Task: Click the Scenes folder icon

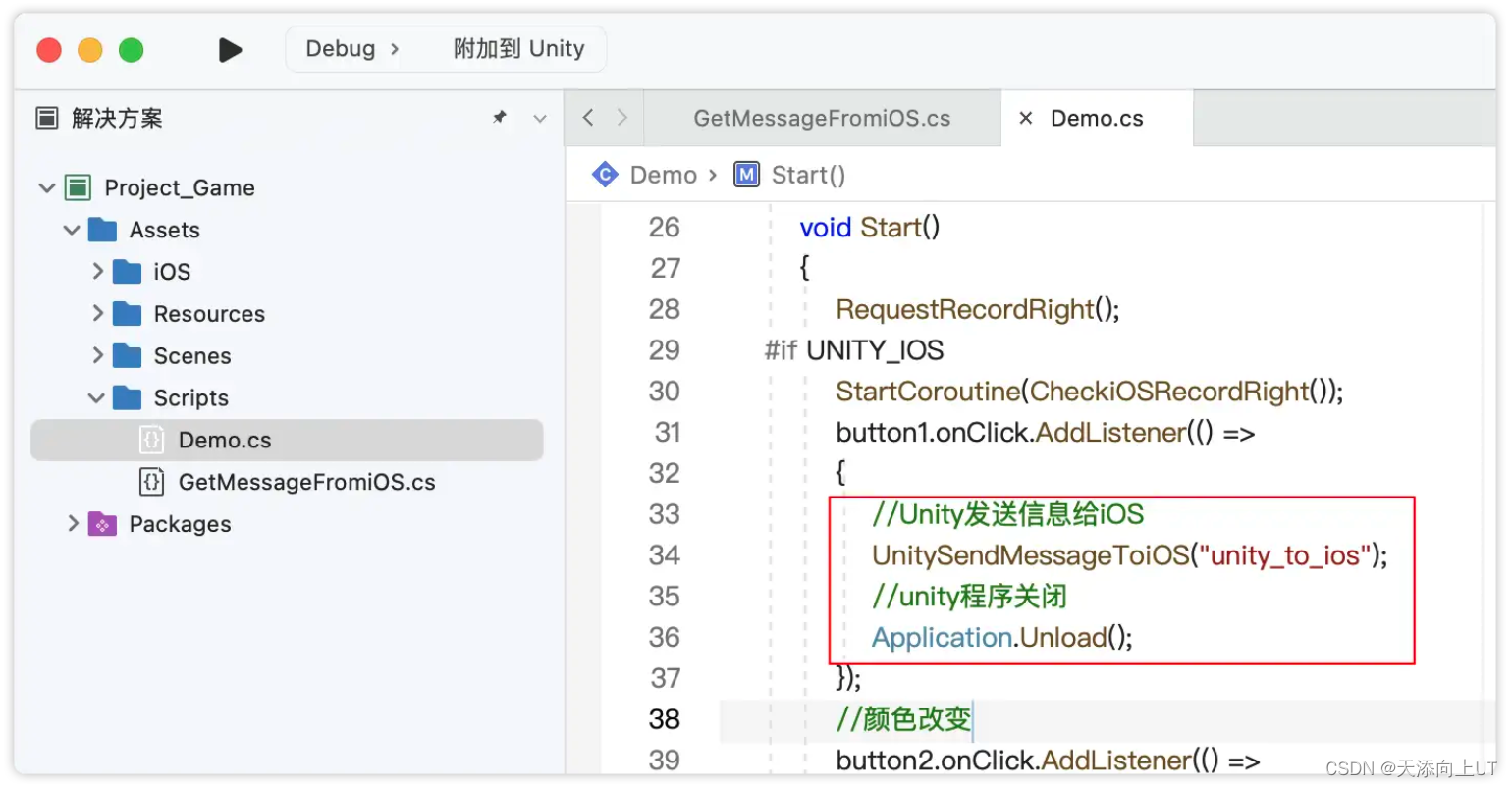Action: pyautogui.click(x=127, y=355)
